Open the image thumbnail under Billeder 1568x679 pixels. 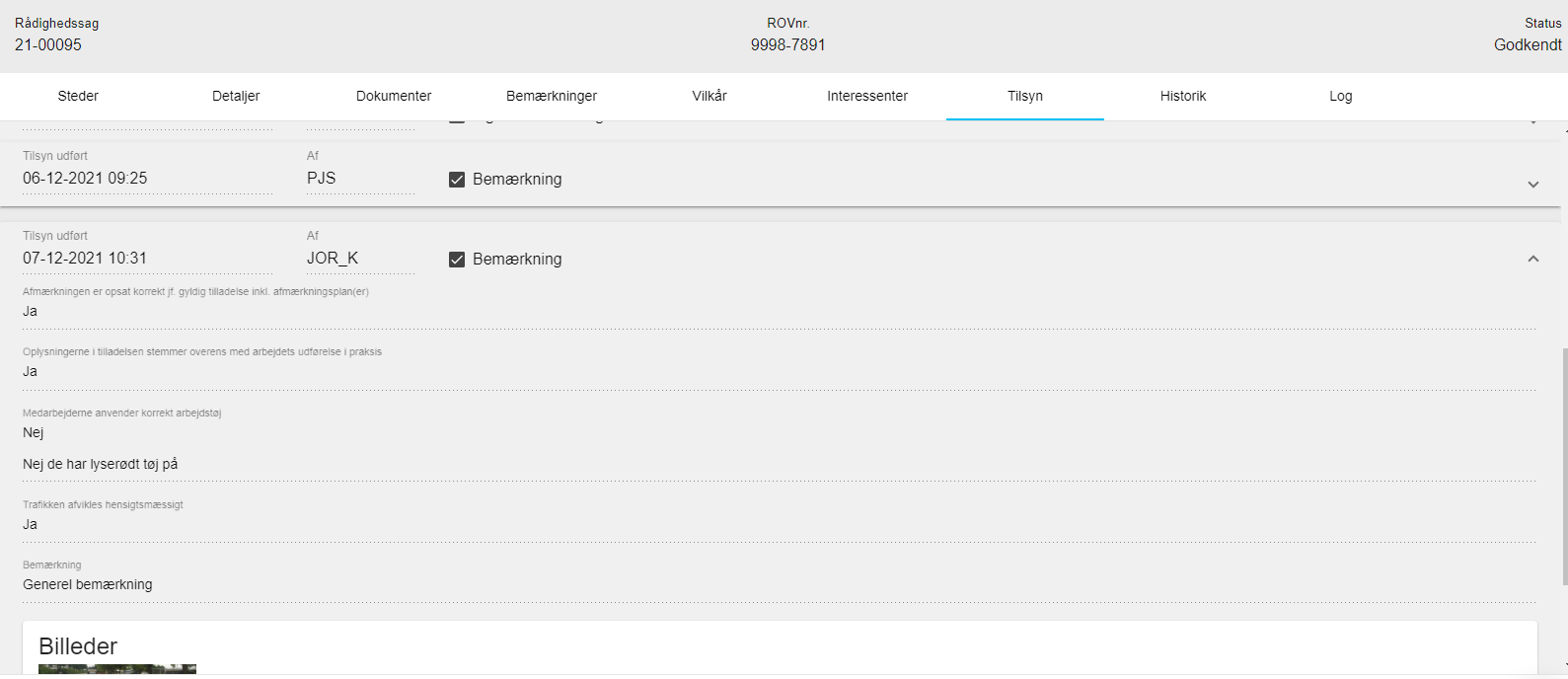click(x=116, y=669)
